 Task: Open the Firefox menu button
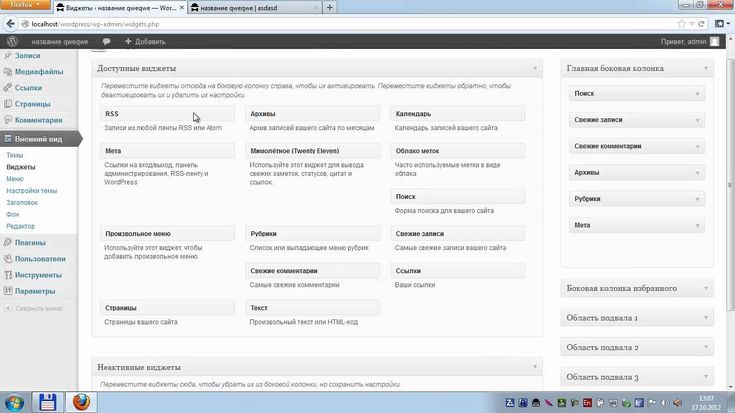(x=25, y=5)
